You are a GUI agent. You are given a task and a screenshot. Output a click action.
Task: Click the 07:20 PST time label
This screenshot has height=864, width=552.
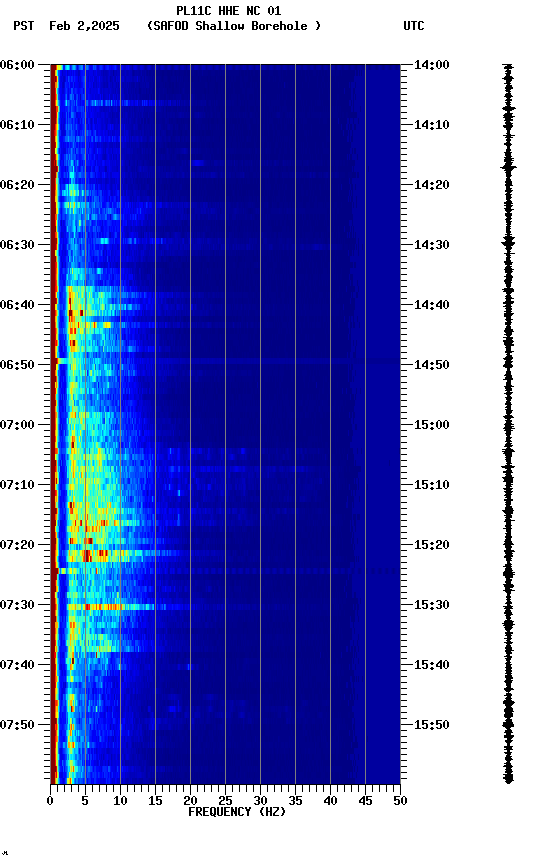[x=17, y=545]
